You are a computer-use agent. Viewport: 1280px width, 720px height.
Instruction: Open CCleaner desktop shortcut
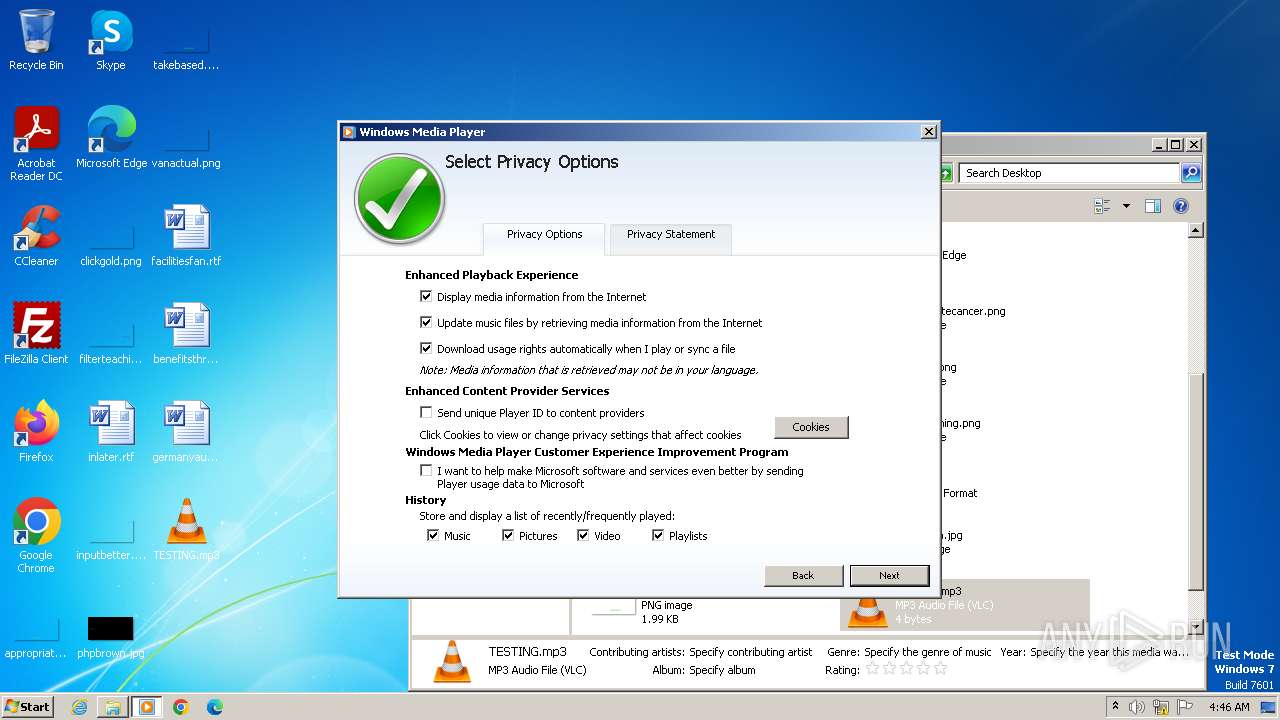coord(36,236)
